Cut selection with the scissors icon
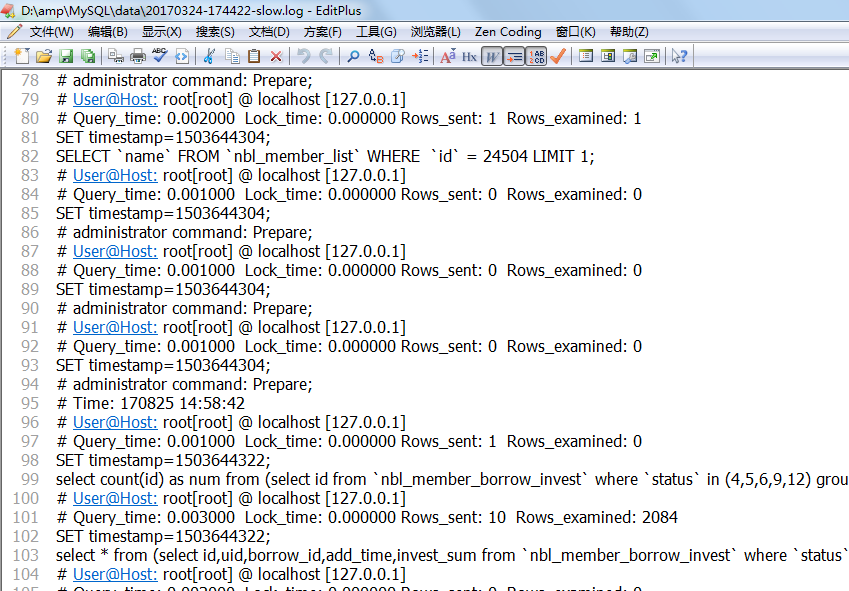The width and height of the screenshot is (849, 591). pos(209,56)
